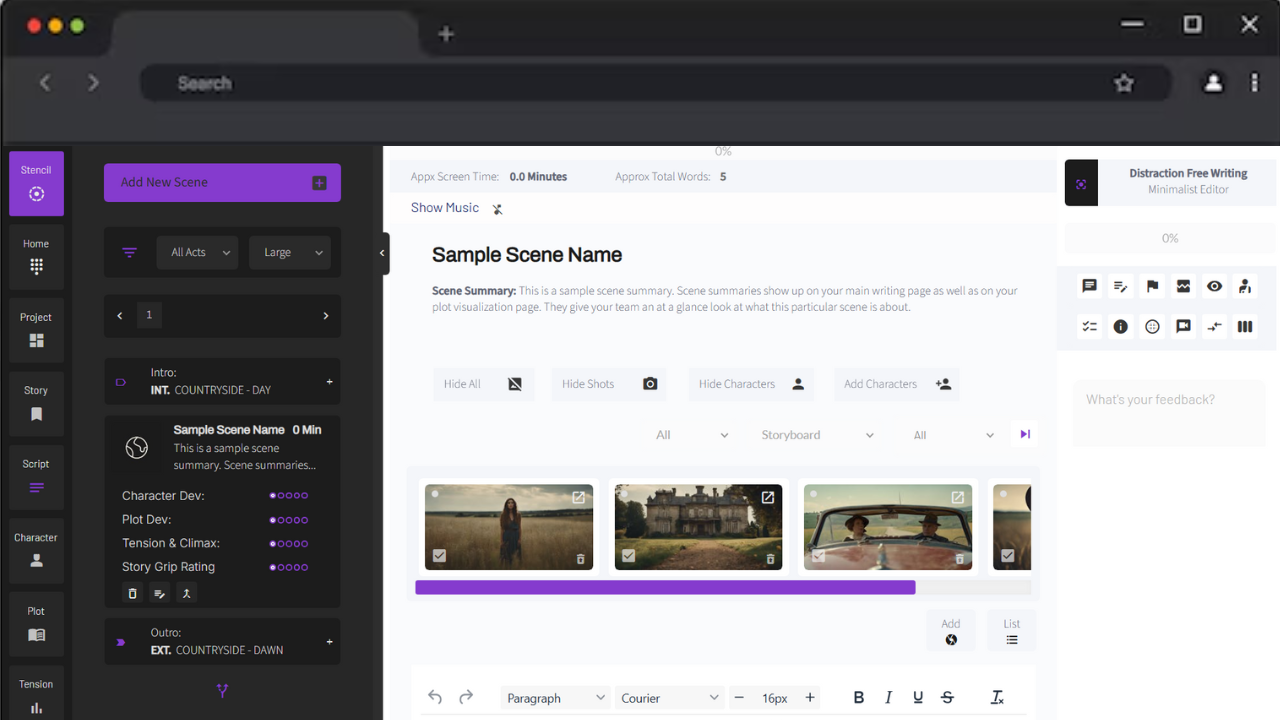The image size is (1280, 720).
Task: Set the last Tension & Climax rating dot
Action: click(x=304, y=544)
